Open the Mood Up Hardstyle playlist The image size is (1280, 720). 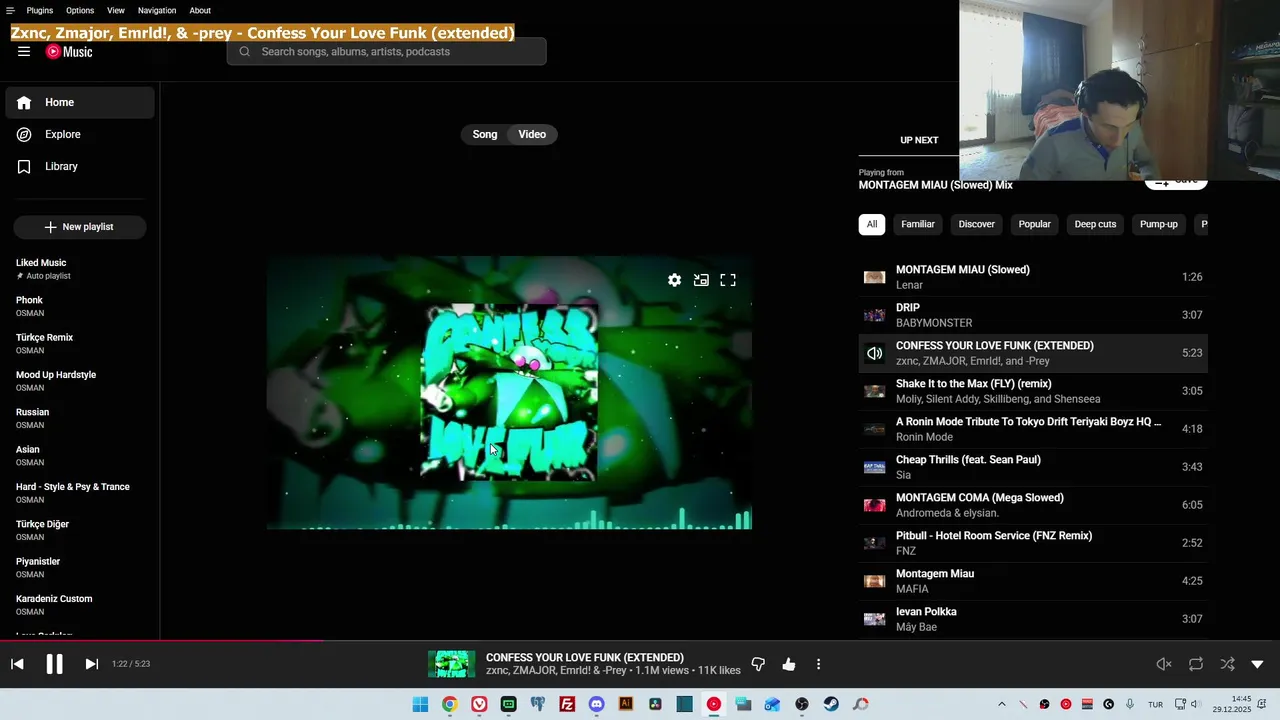click(80, 381)
